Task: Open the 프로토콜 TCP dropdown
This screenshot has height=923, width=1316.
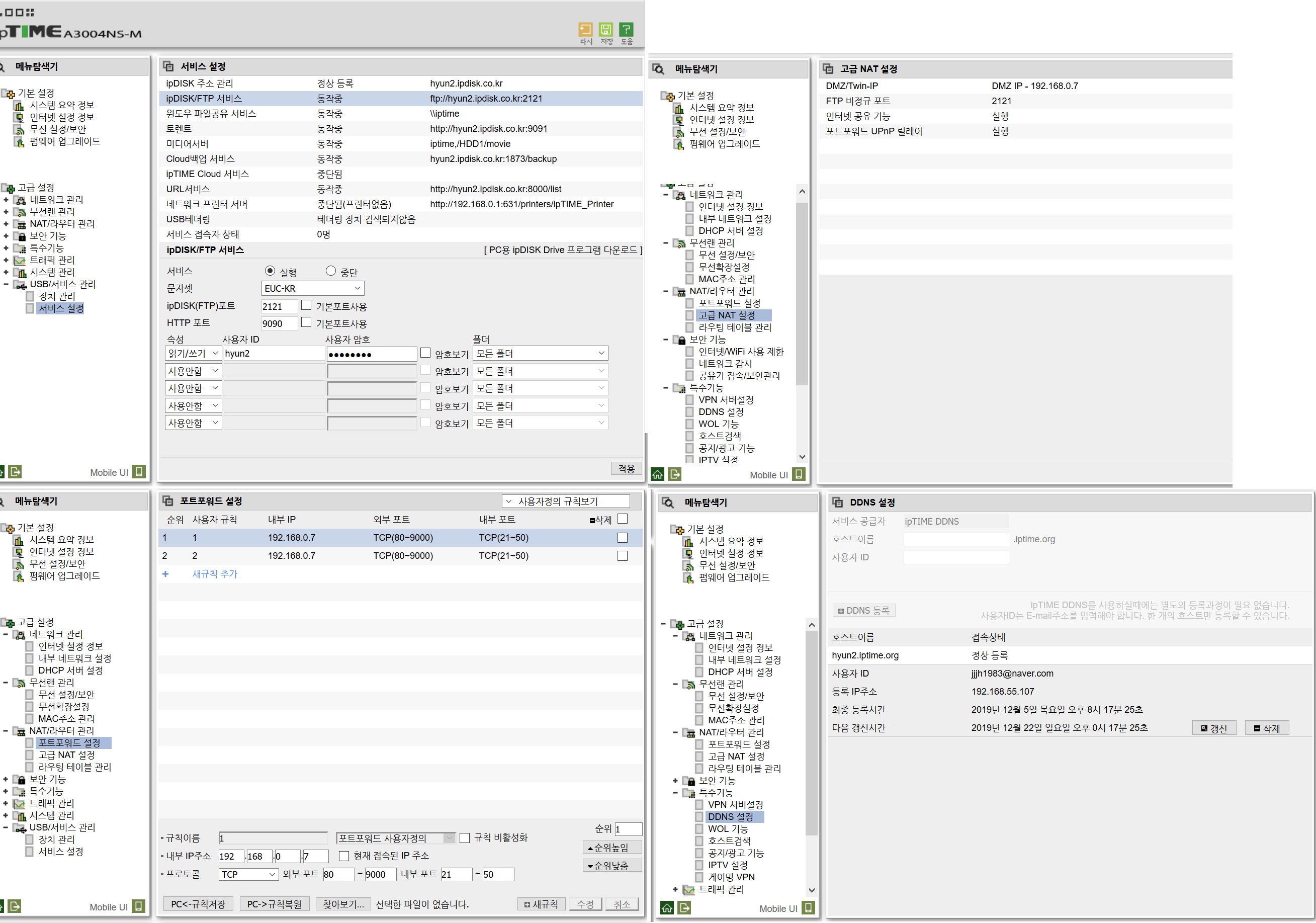Action: tap(249, 874)
